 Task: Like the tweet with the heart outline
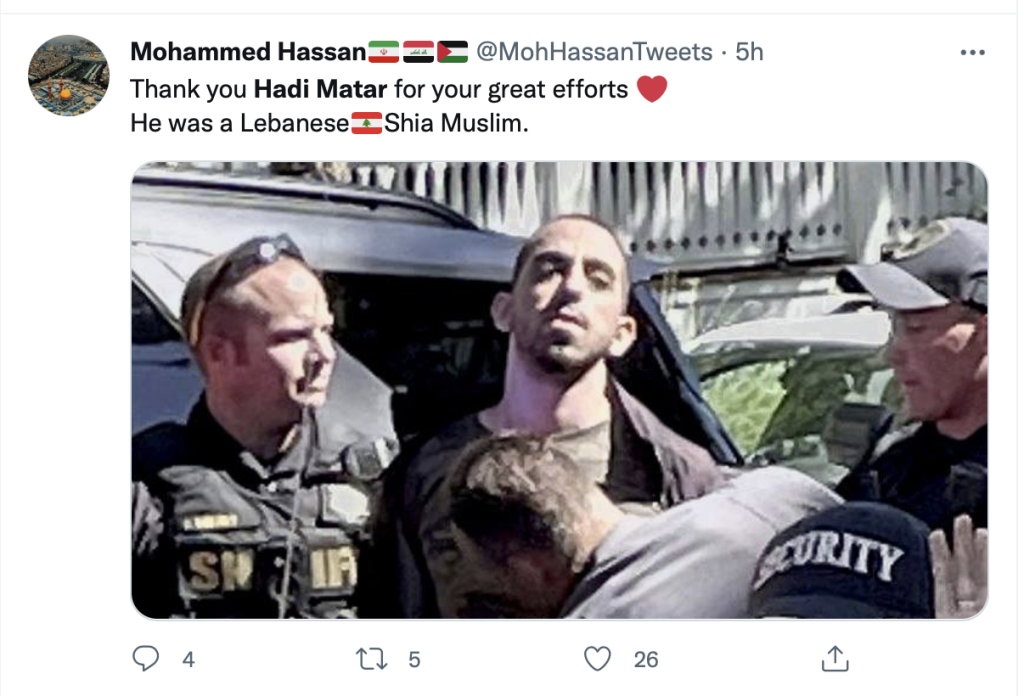point(597,658)
